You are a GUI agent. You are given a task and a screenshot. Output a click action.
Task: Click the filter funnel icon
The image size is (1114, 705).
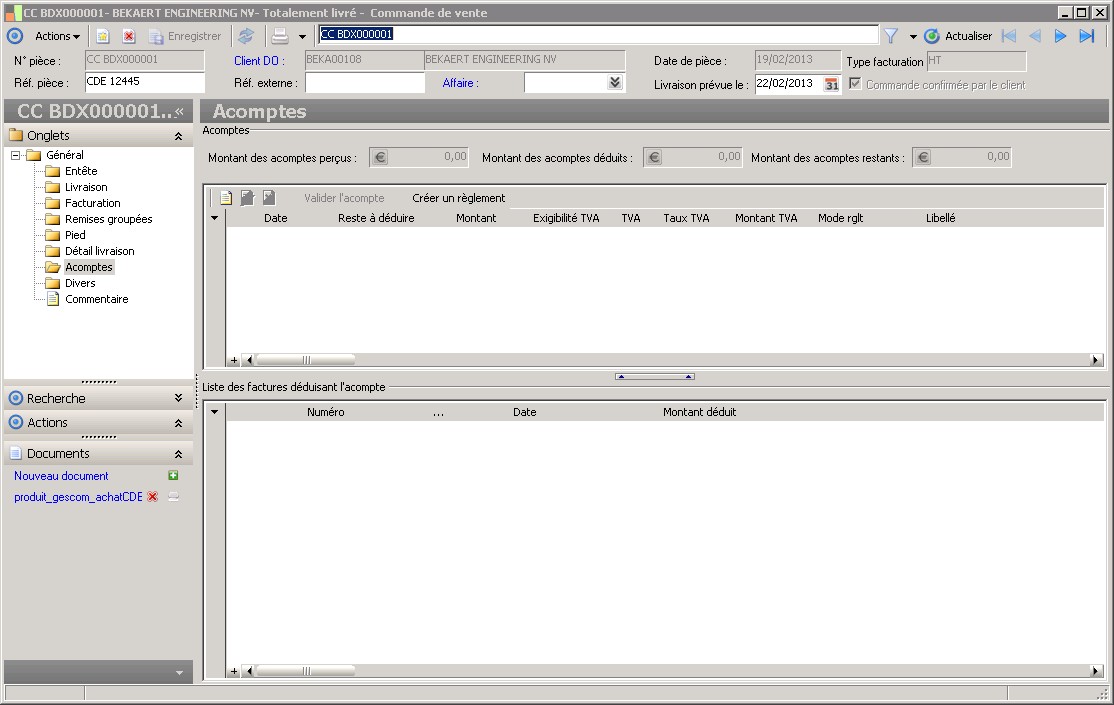point(890,36)
